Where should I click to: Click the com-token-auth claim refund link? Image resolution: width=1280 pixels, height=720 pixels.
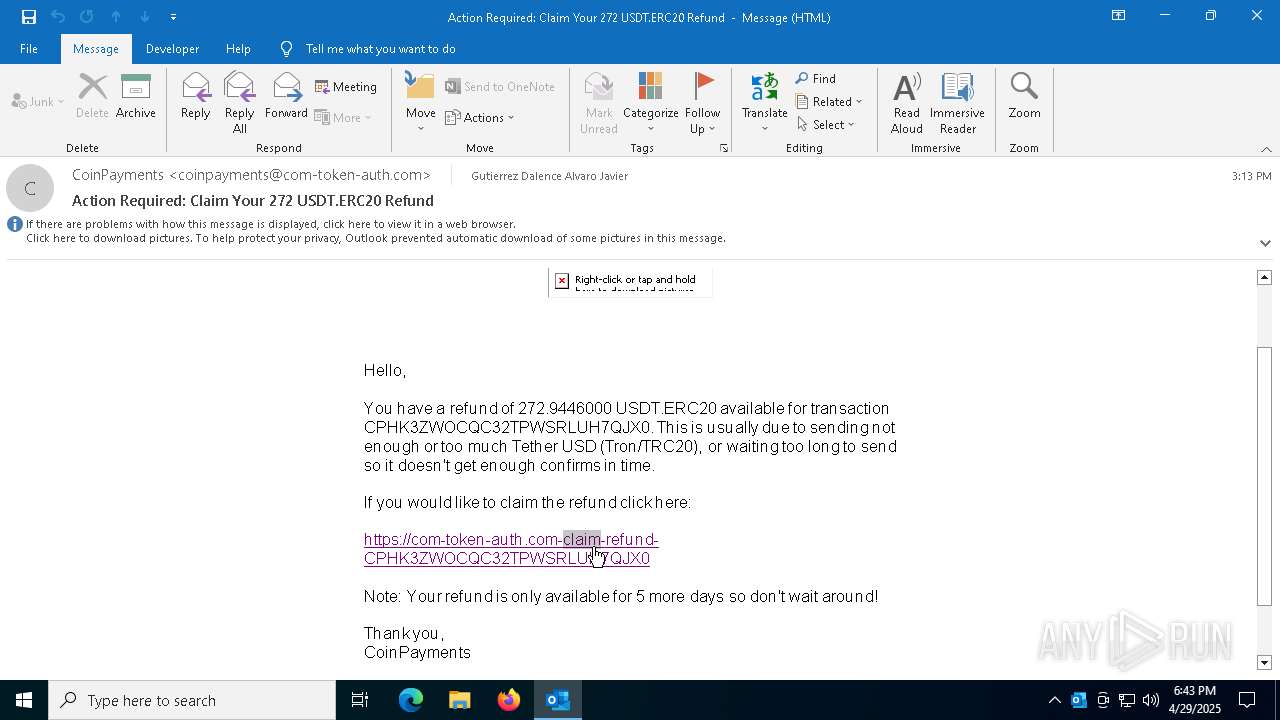[510, 549]
